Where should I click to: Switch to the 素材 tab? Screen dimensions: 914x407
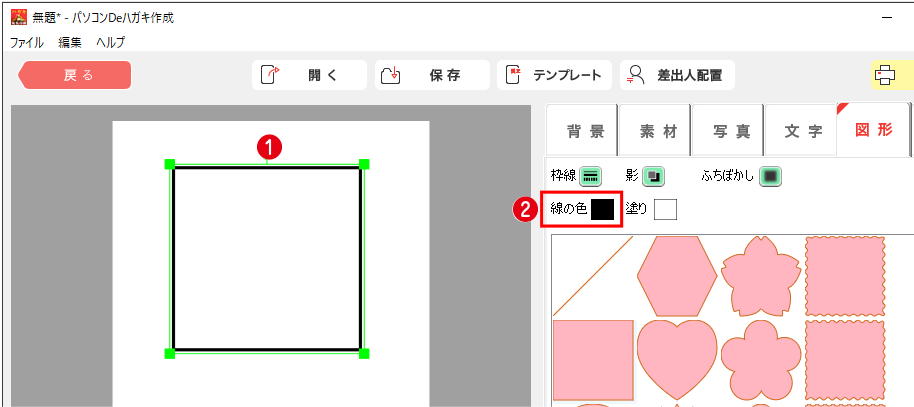655,131
